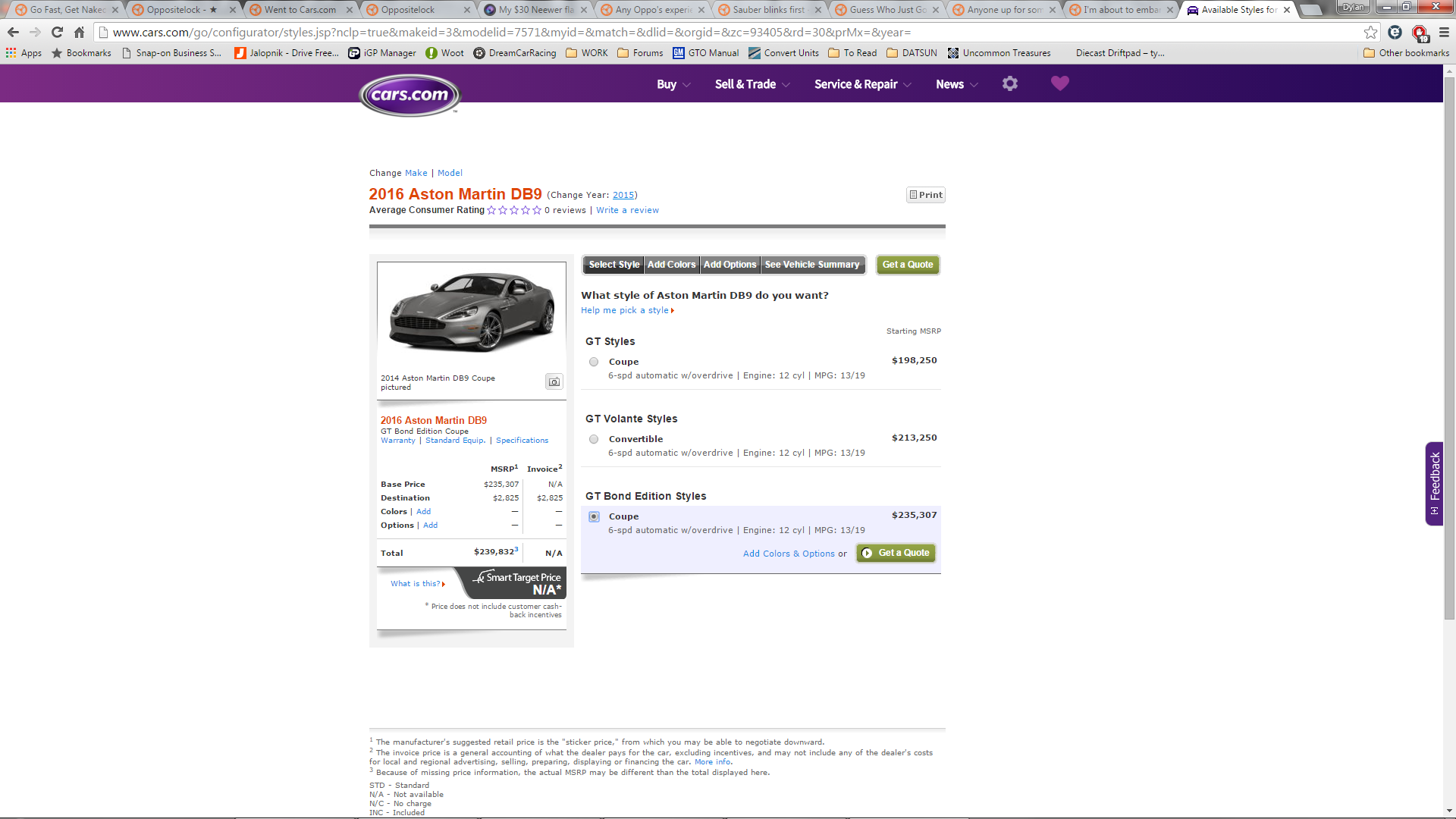The image size is (1456, 819).
Task: Click in the browser address bar
Action: (728, 33)
